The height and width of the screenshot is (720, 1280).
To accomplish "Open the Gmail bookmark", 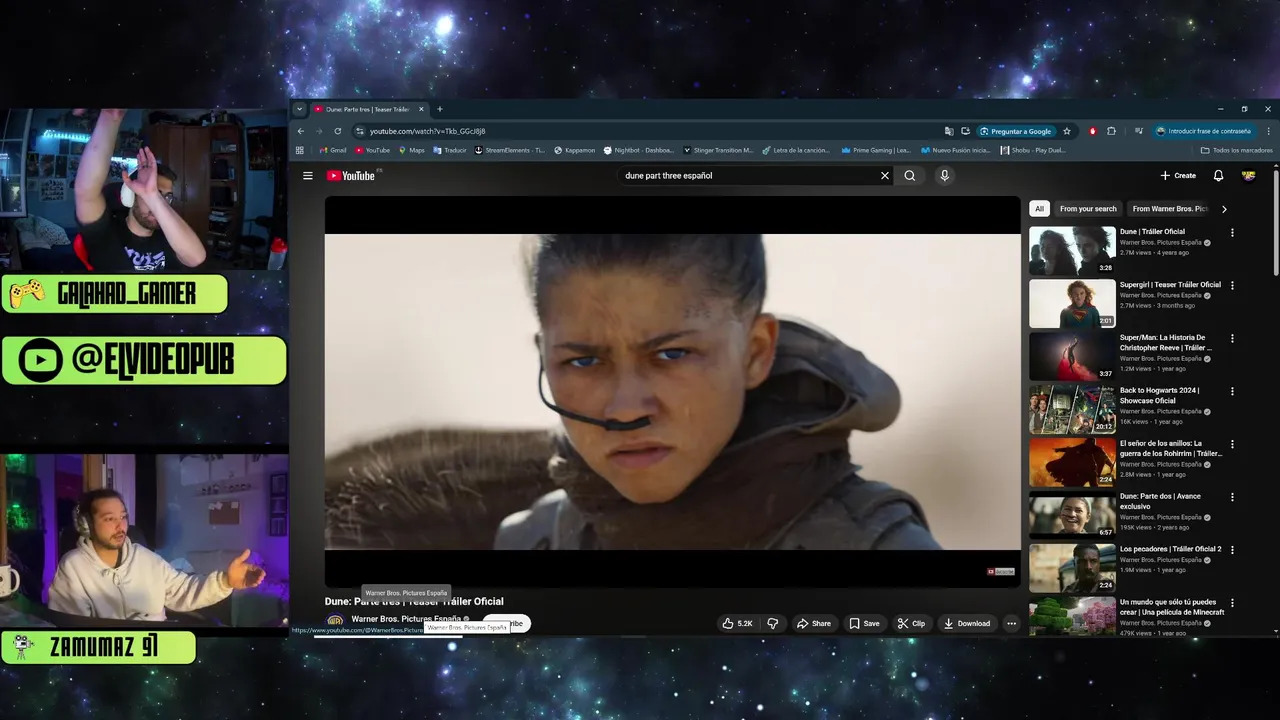I will pos(333,150).
